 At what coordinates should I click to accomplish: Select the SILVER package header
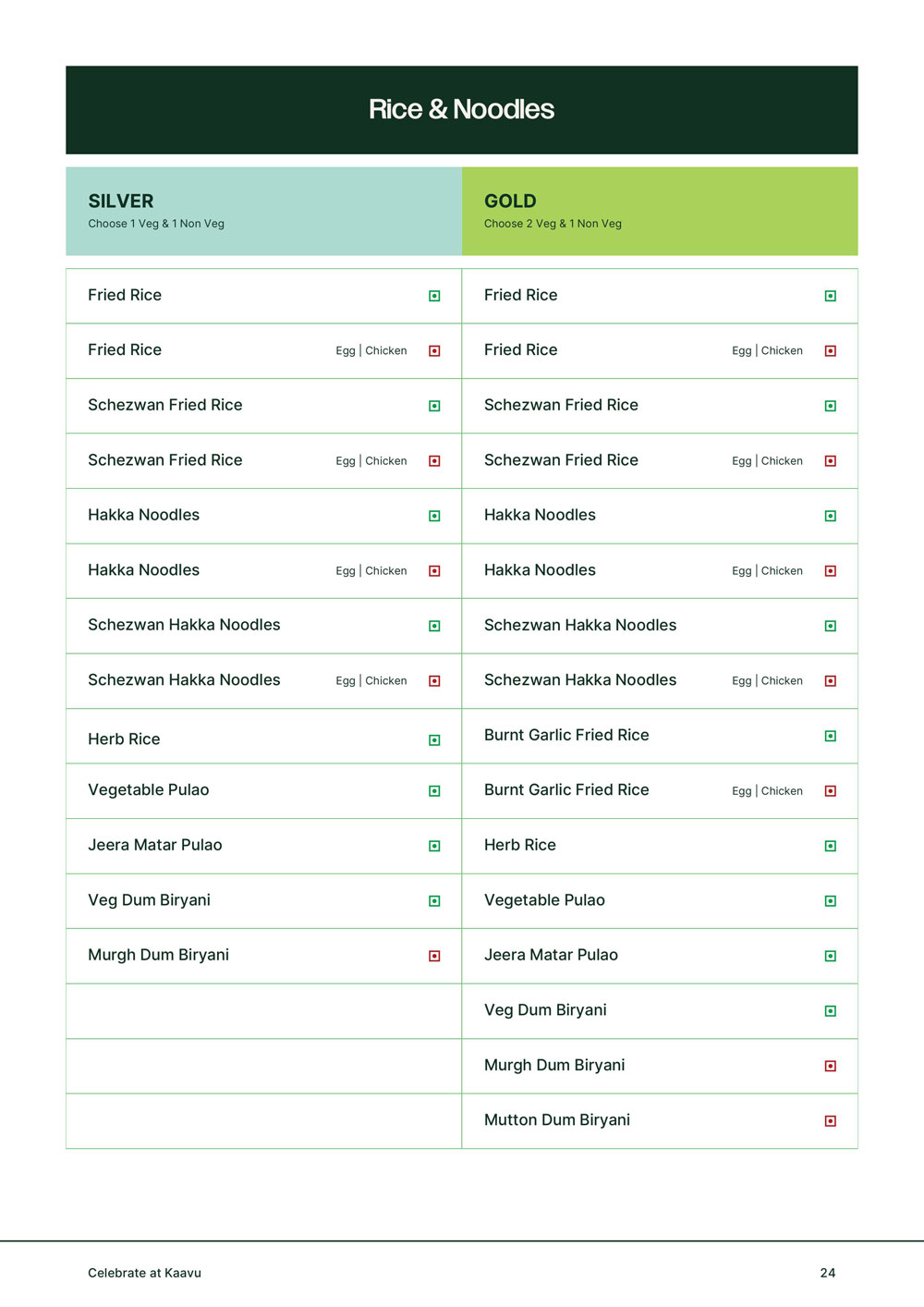tap(121, 202)
